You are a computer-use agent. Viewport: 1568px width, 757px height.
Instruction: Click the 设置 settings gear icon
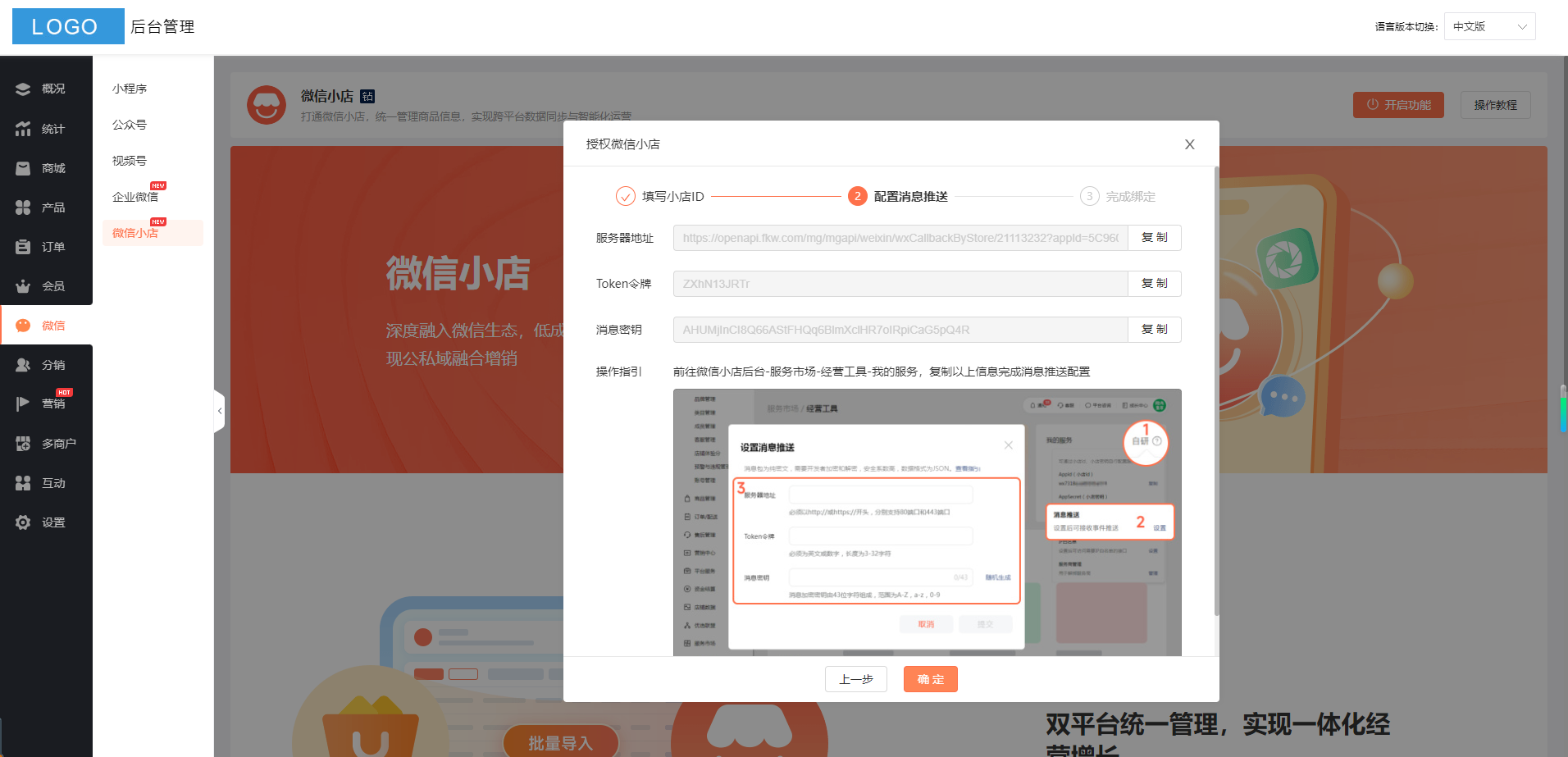pyautogui.click(x=23, y=522)
